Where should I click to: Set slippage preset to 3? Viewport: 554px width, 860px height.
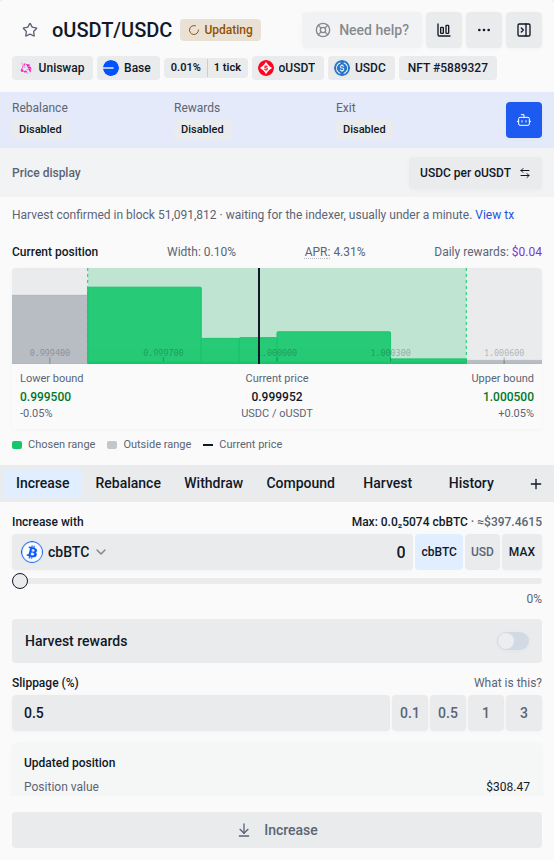point(524,713)
